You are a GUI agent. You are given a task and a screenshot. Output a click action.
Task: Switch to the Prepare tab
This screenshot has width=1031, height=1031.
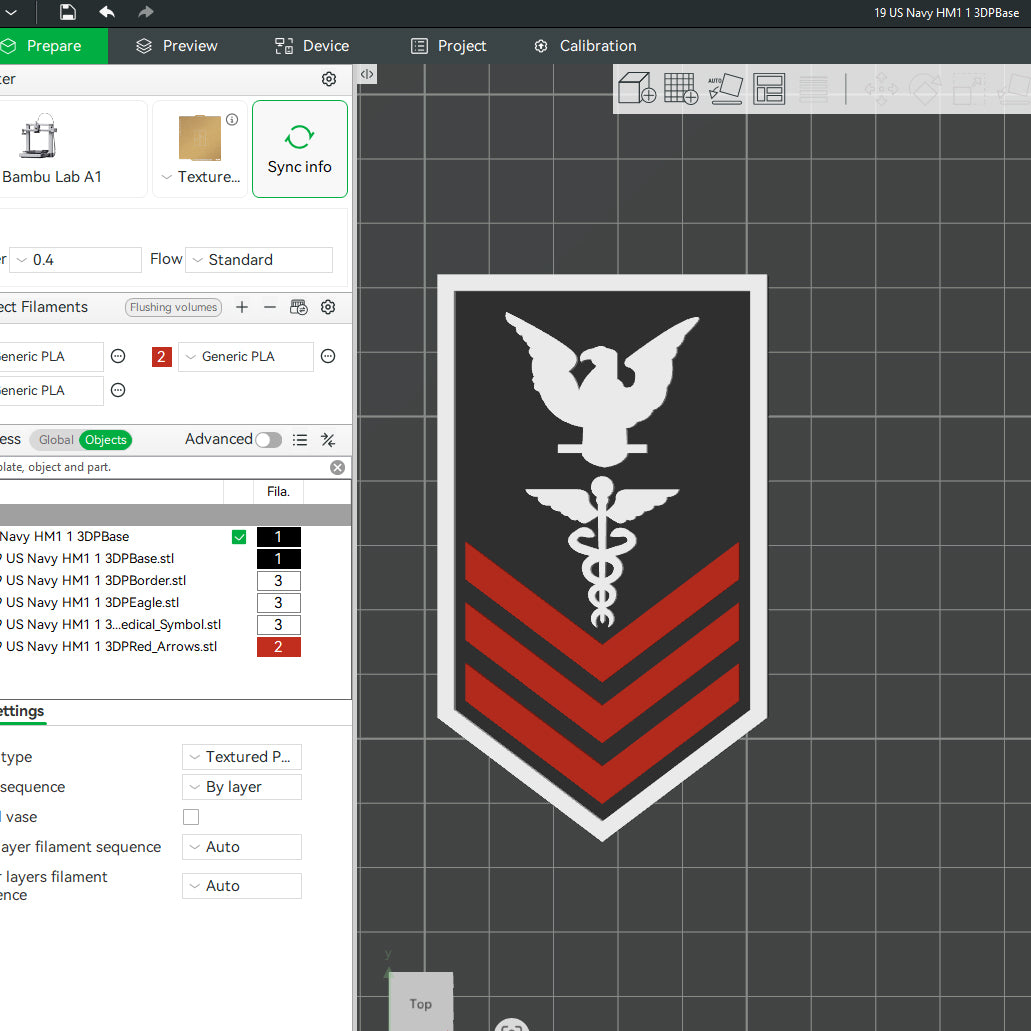click(x=53, y=46)
